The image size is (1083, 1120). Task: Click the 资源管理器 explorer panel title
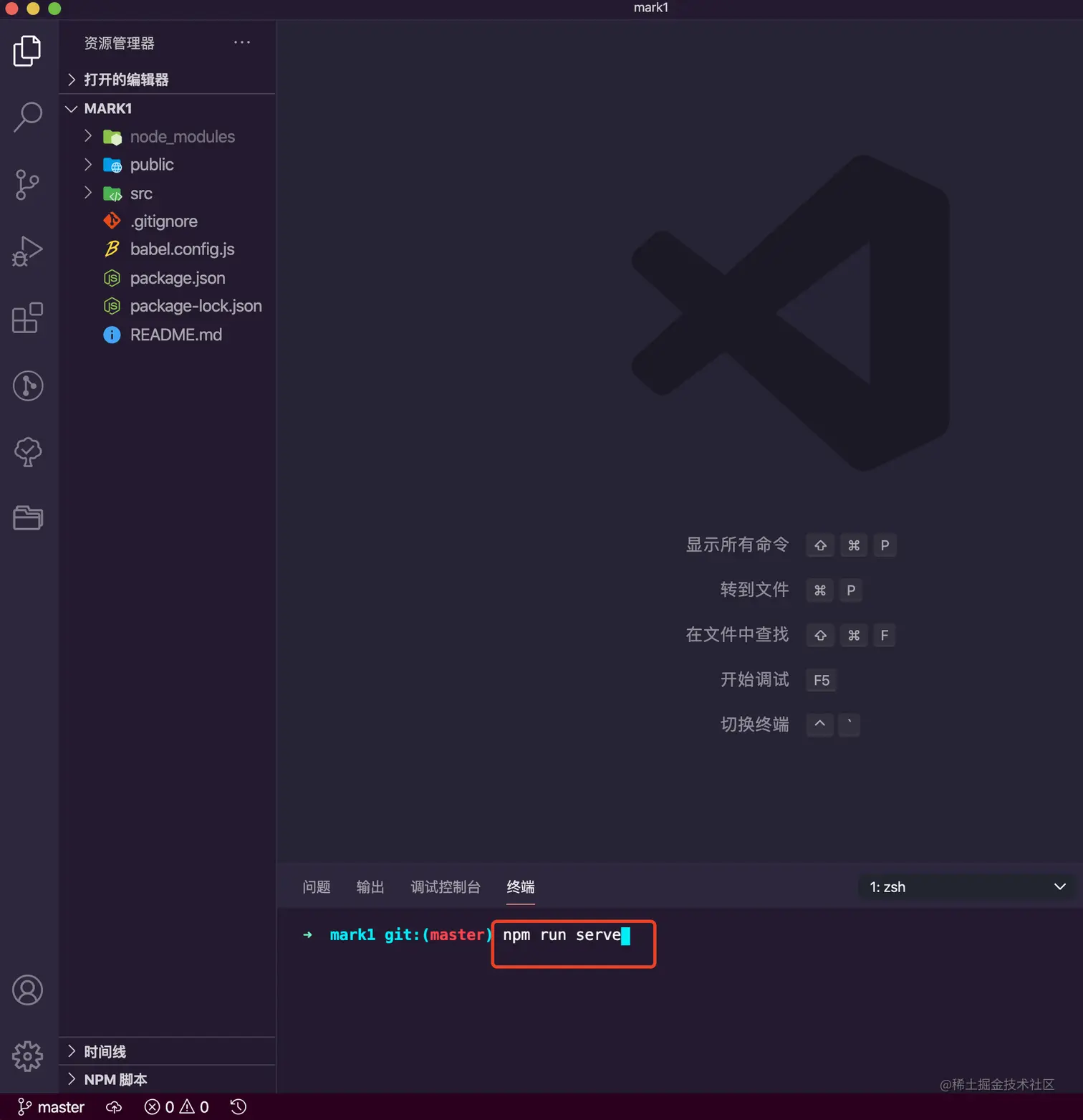[x=120, y=43]
